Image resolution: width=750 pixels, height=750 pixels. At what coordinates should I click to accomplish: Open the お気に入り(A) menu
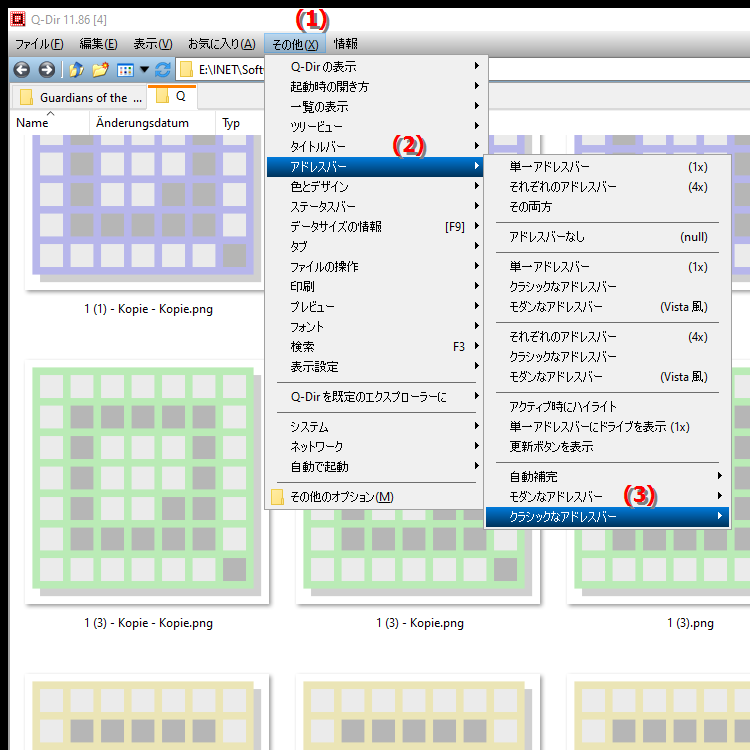tap(221, 44)
